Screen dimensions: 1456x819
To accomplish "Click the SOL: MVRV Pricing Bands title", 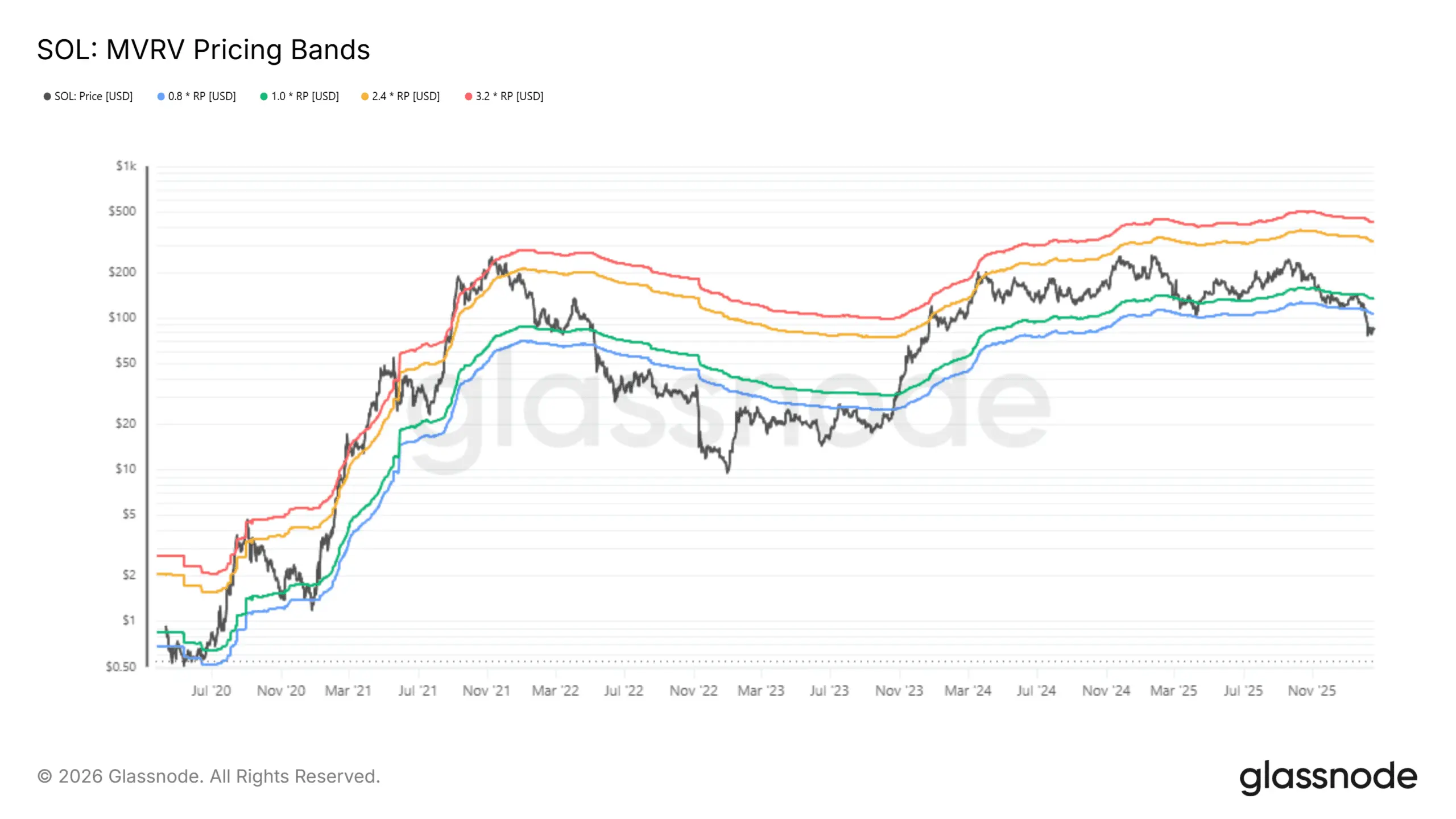I will (204, 50).
